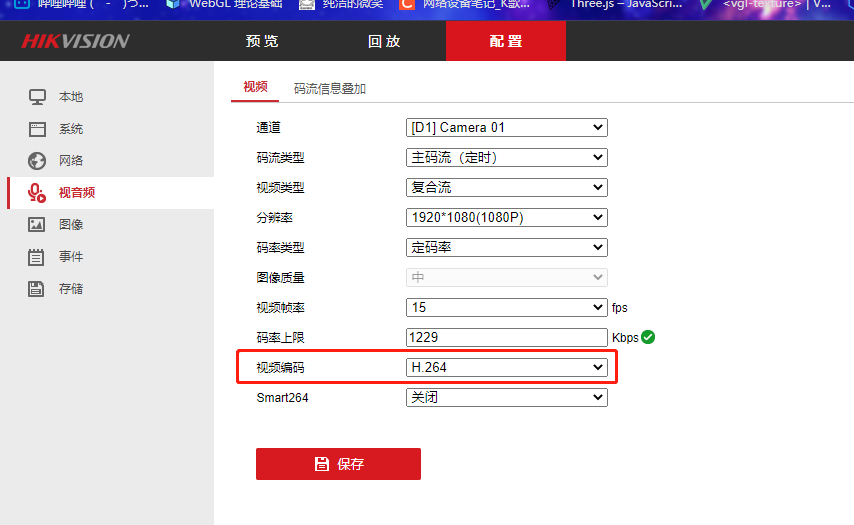The width and height of the screenshot is (854, 525).
Task: Click the green check icon next to Kbps
Action: (648, 337)
